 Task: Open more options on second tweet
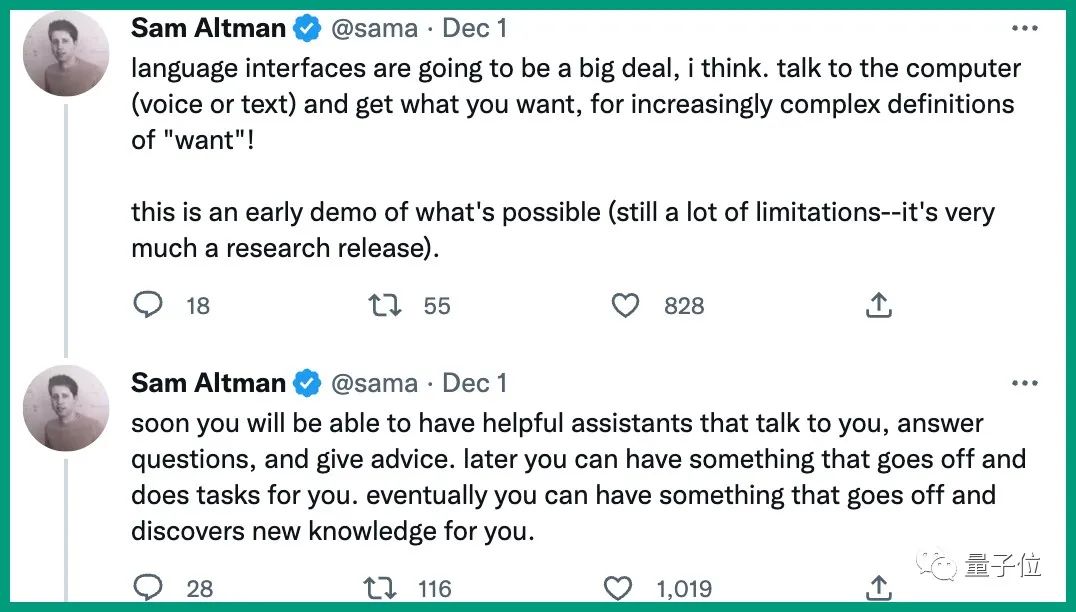point(1024,383)
